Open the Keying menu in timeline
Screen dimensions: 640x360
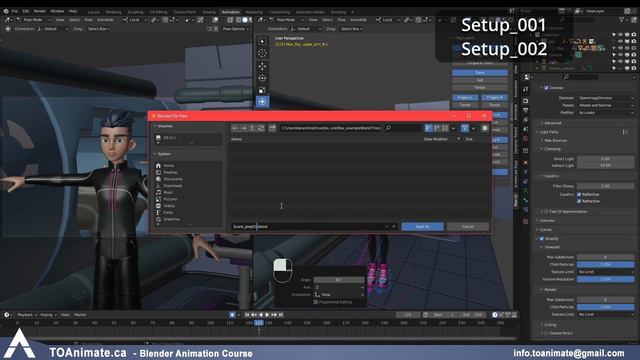point(48,315)
